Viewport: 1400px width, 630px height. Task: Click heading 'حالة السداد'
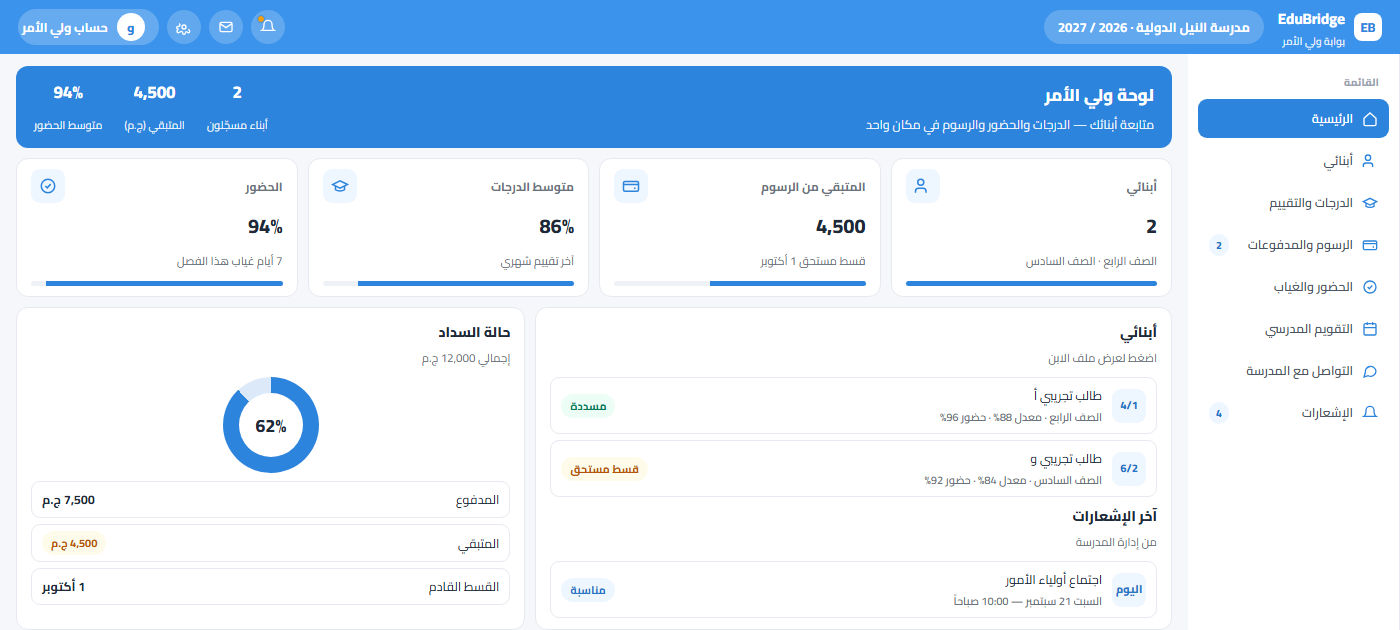click(475, 333)
